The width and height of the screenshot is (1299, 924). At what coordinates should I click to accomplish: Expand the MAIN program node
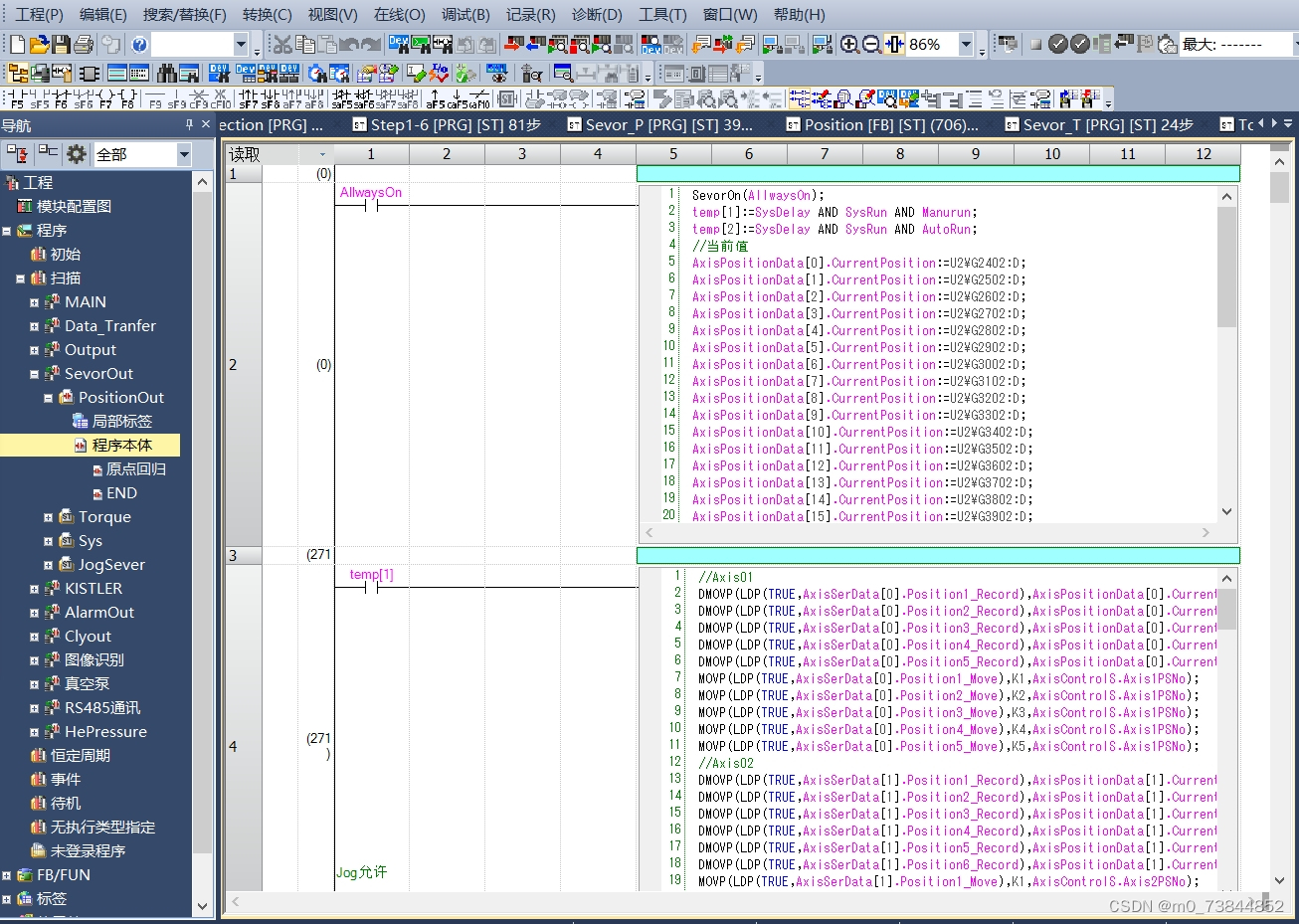click(34, 302)
